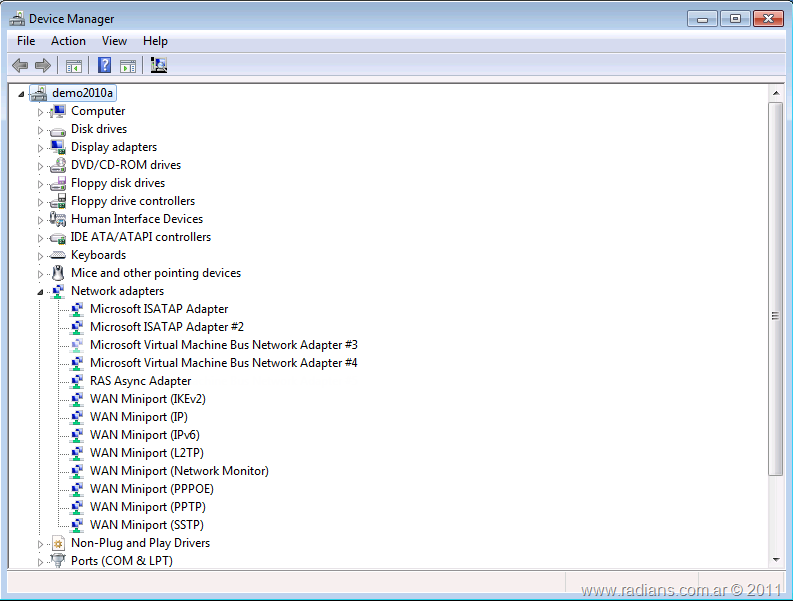Expand the Display adapters node
Image resolution: width=793 pixels, height=601 pixels.
point(41,148)
